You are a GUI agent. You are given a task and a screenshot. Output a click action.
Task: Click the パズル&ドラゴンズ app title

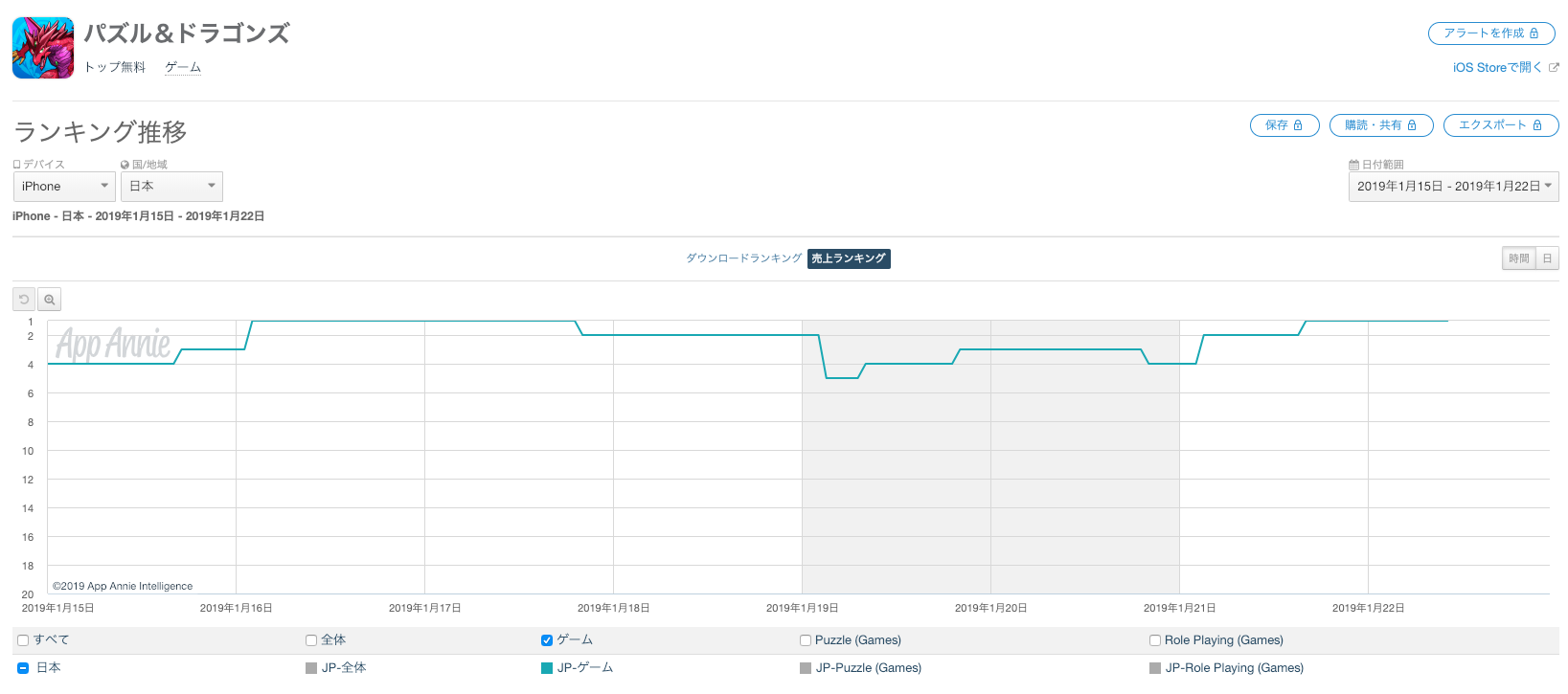[187, 34]
